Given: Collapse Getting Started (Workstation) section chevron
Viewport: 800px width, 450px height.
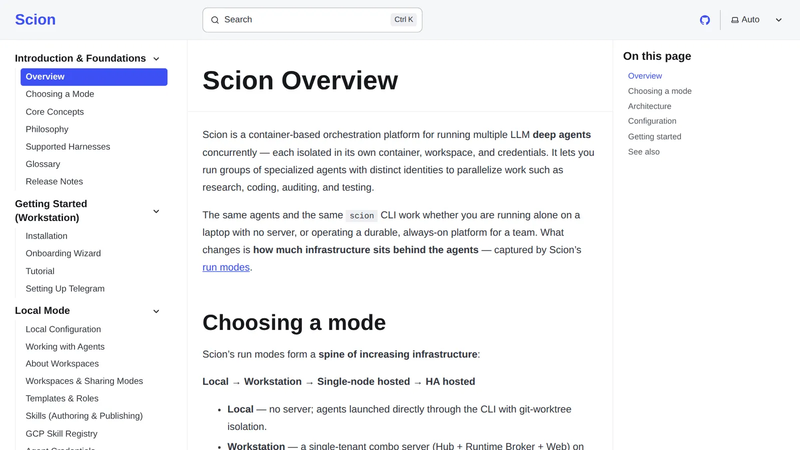Looking at the screenshot, I should (156, 211).
